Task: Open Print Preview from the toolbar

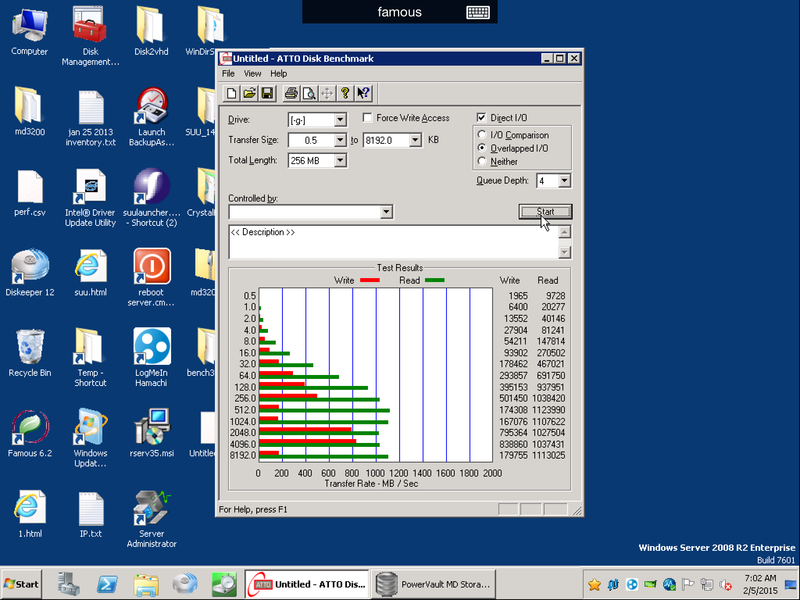Action: [309, 93]
